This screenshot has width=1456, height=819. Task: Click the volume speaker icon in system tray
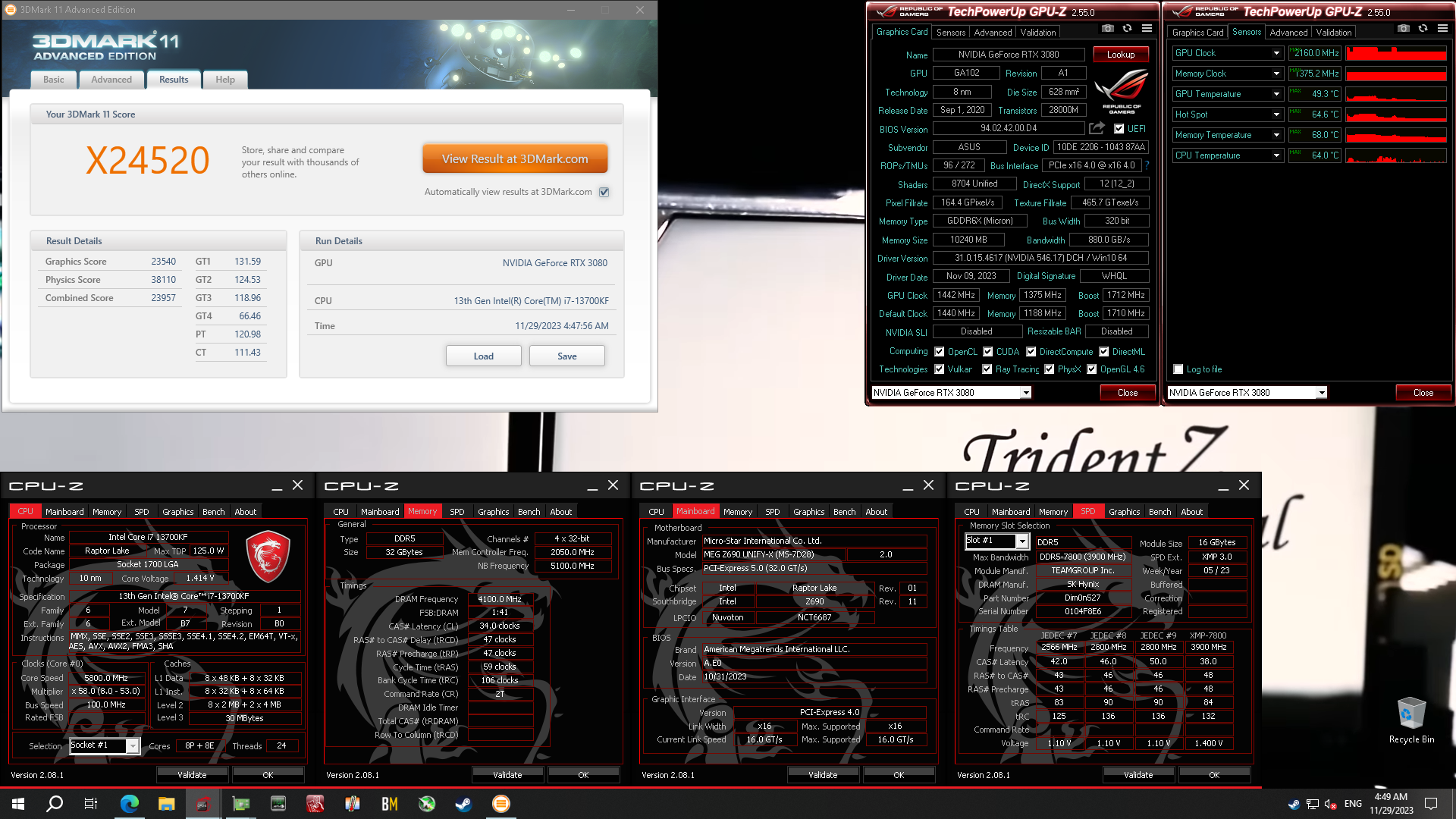(x=1330, y=804)
